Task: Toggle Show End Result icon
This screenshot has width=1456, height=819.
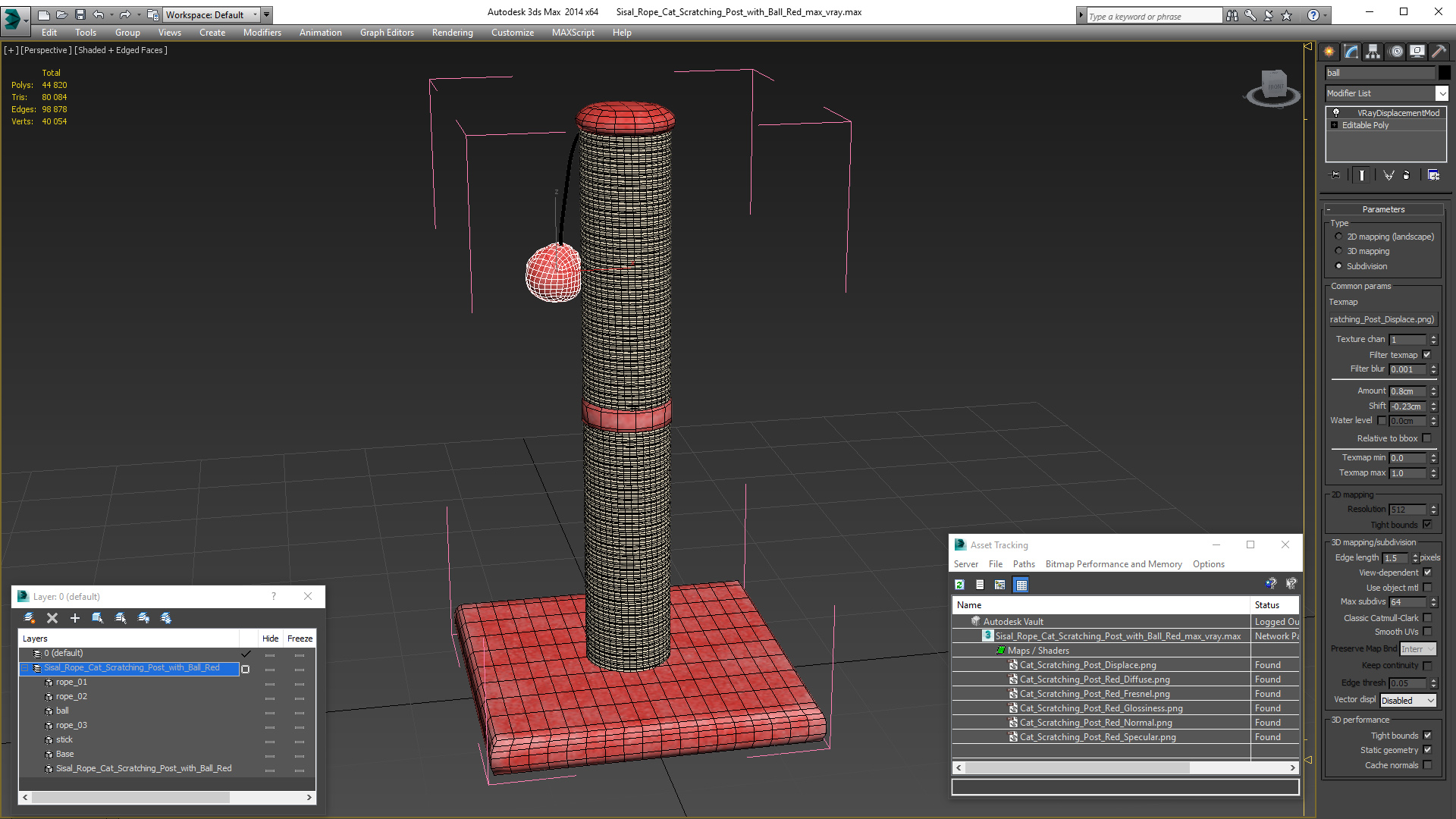Action: coord(1362,175)
